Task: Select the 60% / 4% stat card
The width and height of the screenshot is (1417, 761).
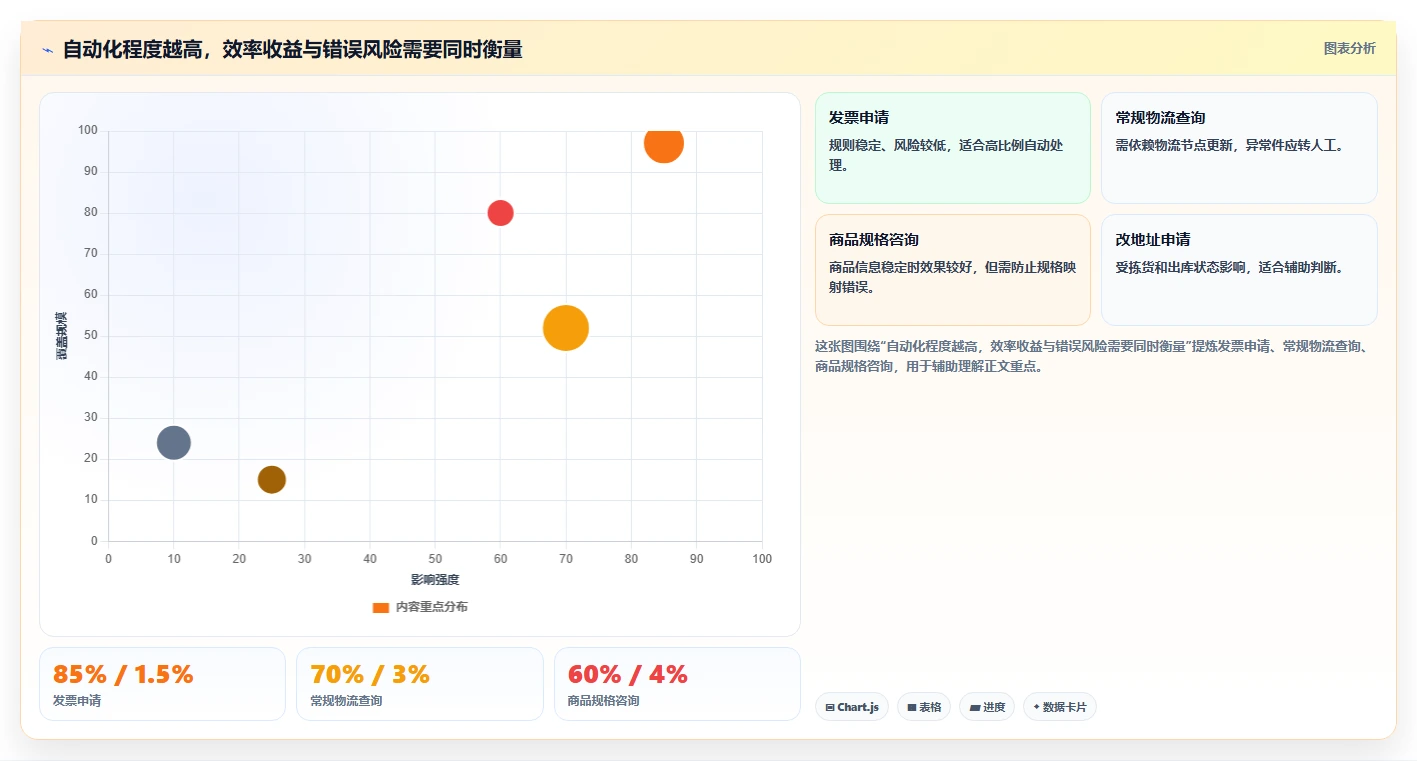Action: [677, 684]
